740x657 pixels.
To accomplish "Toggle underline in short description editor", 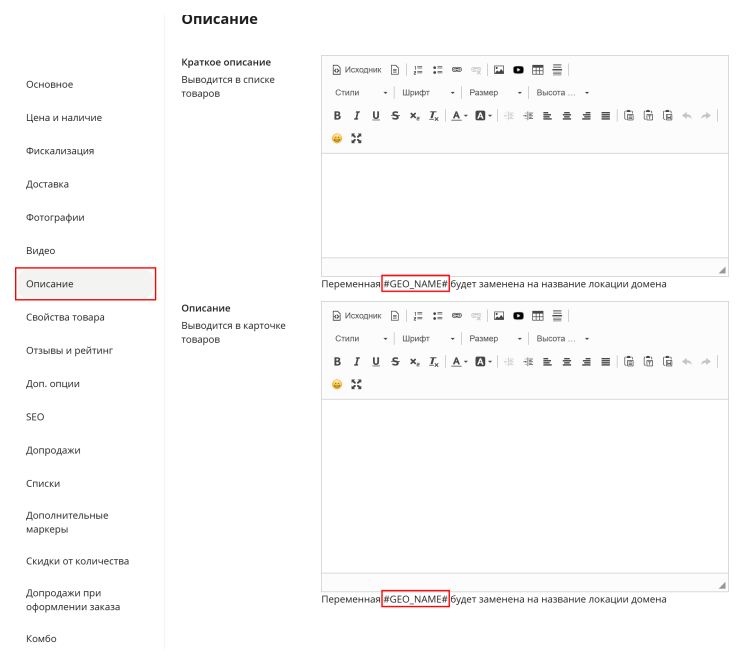I will point(376,116).
